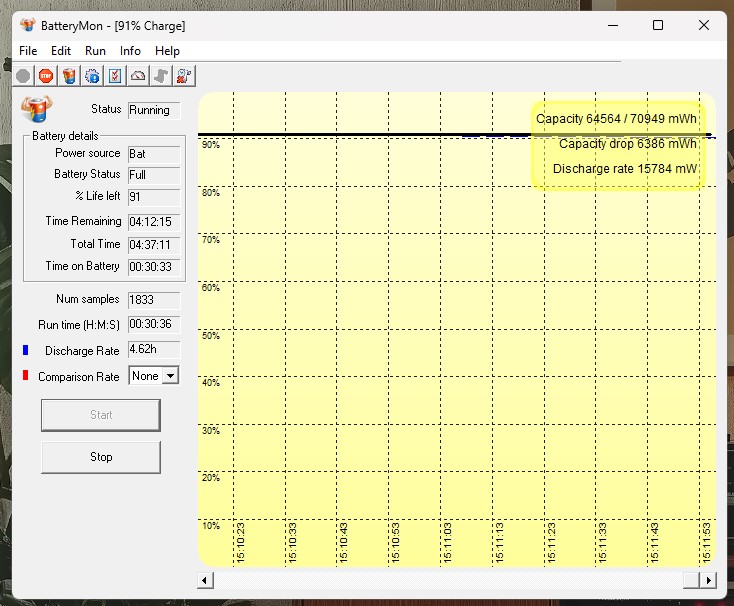
Task: Open the Edit menu
Action: pos(61,51)
